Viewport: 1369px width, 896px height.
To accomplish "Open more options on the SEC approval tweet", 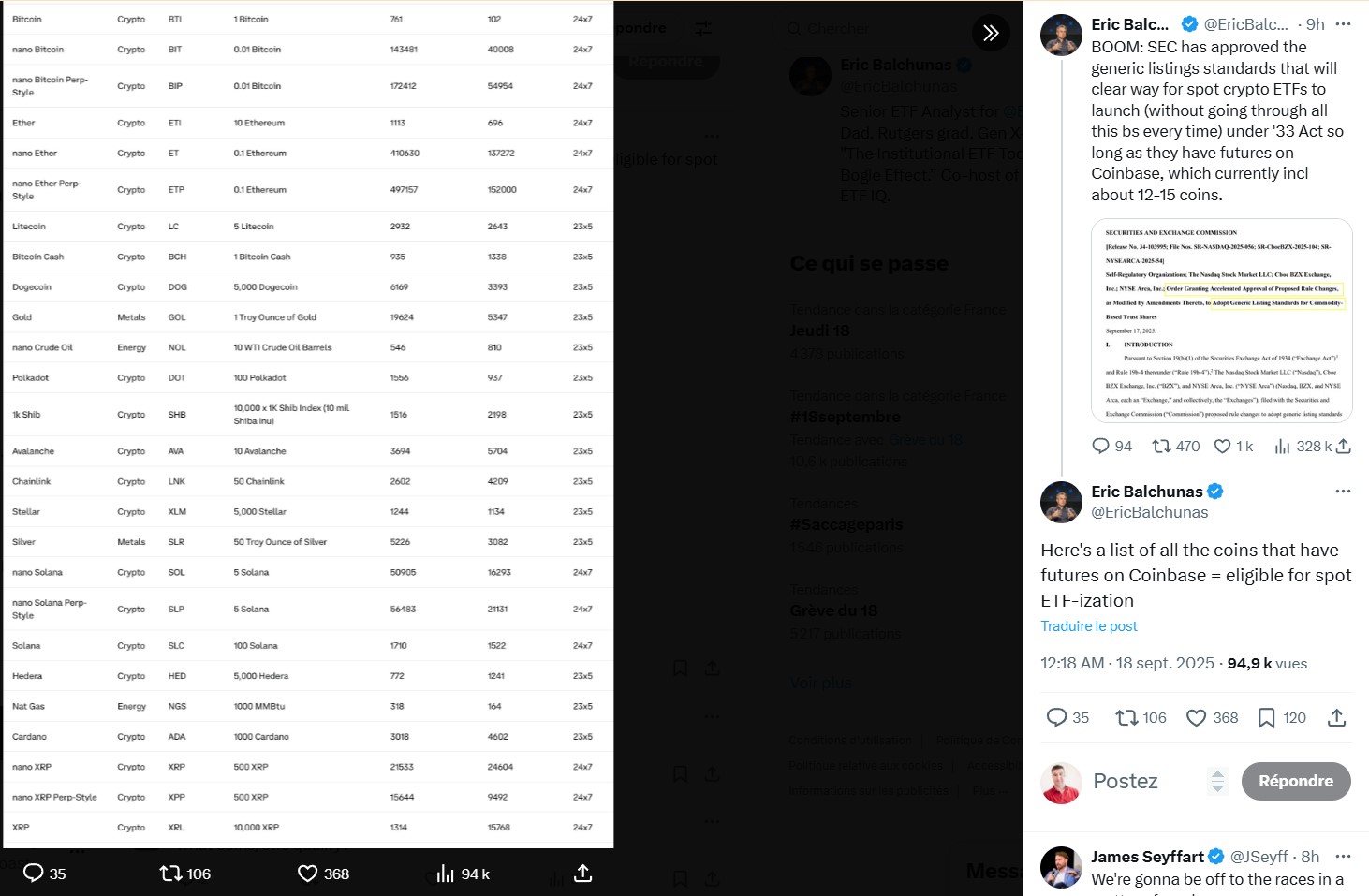I will [1343, 24].
